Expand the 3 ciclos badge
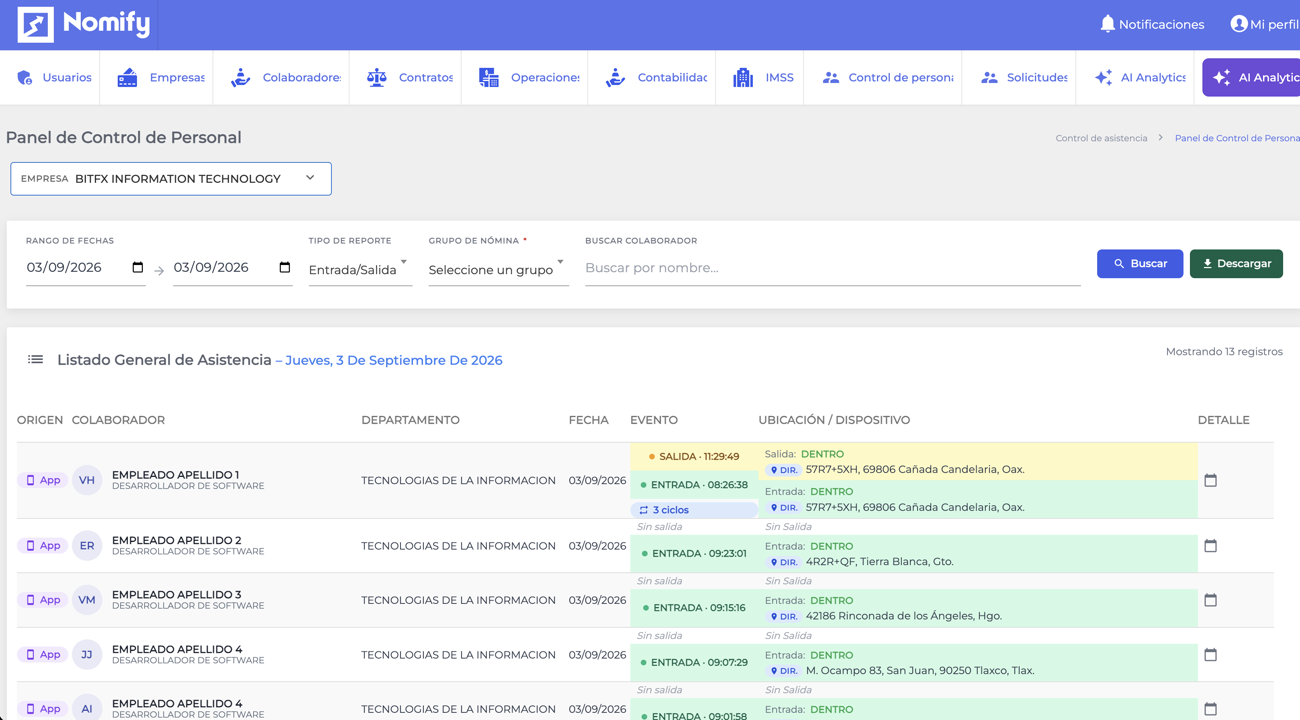This screenshot has width=1300, height=720. pyautogui.click(x=694, y=510)
